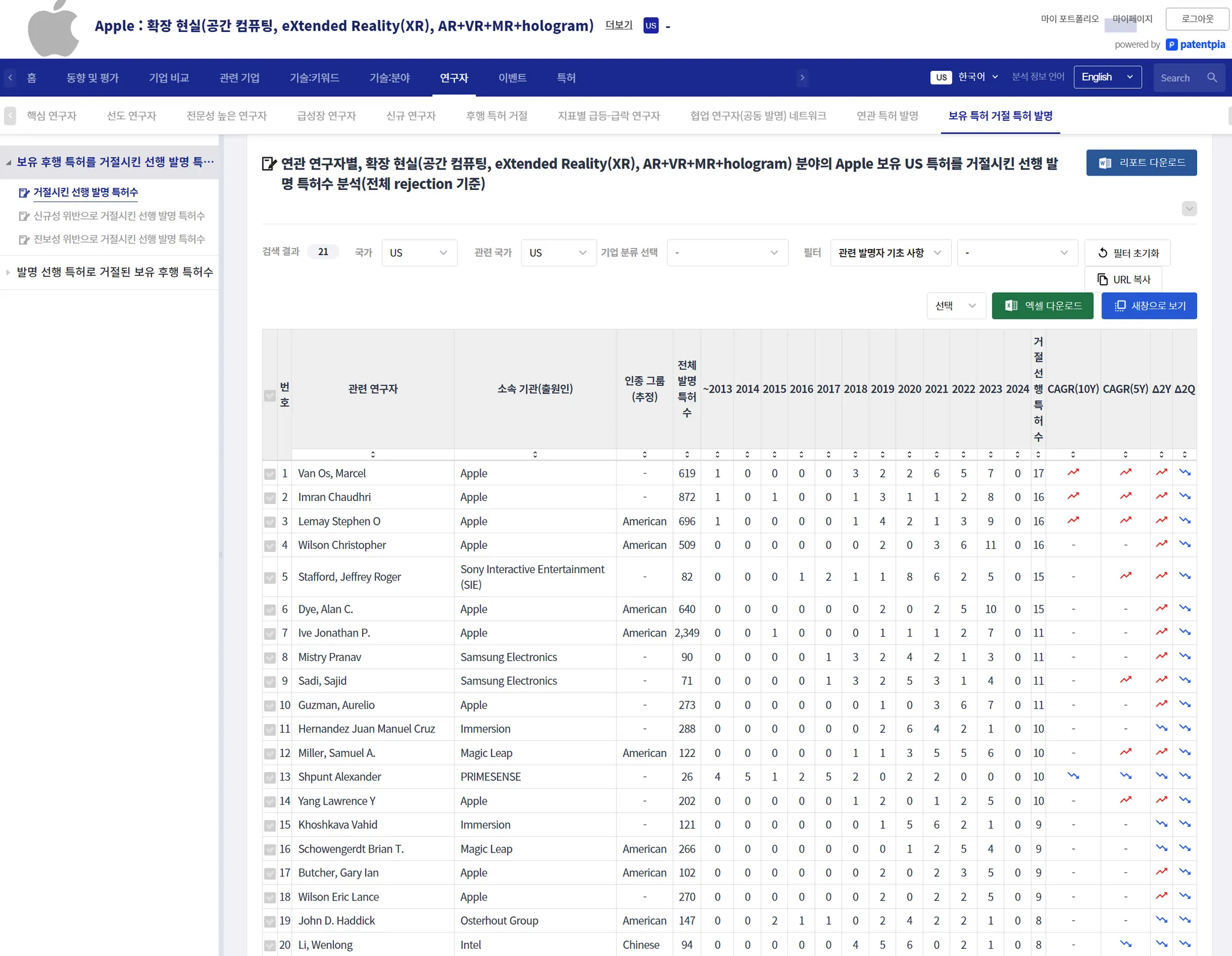Expand 발명 선행 특허로 거절된 보유 후행 특허수

pos(114,272)
